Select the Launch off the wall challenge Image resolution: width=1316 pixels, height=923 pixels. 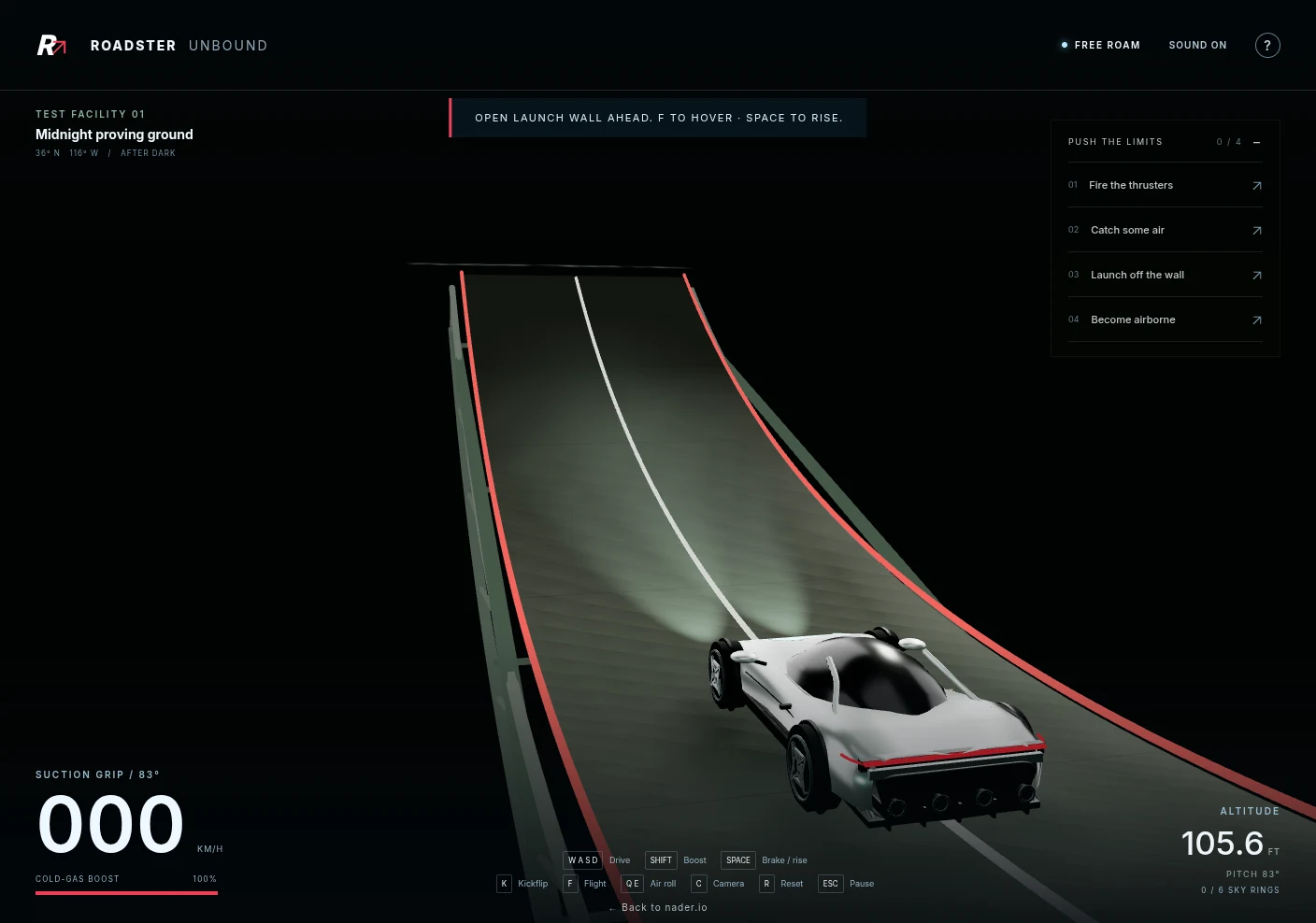(1166, 275)
